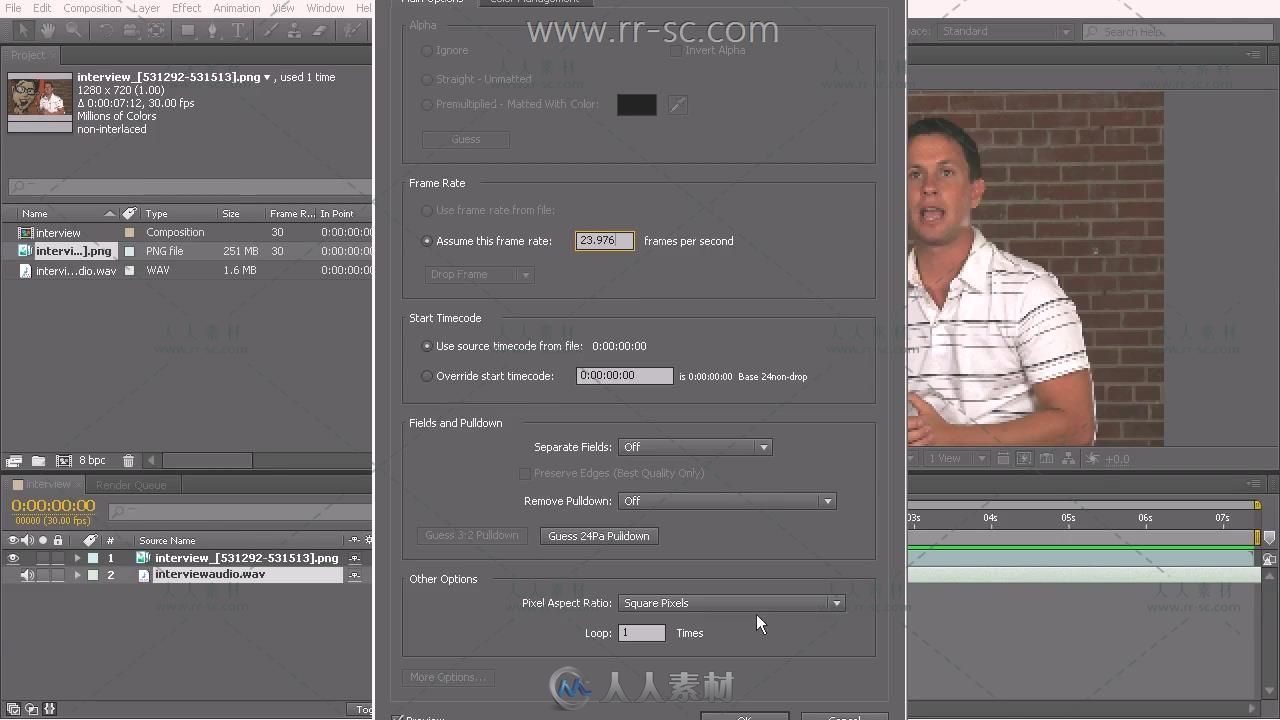
Task: Click the More Options button
Action: click(447, 677)
